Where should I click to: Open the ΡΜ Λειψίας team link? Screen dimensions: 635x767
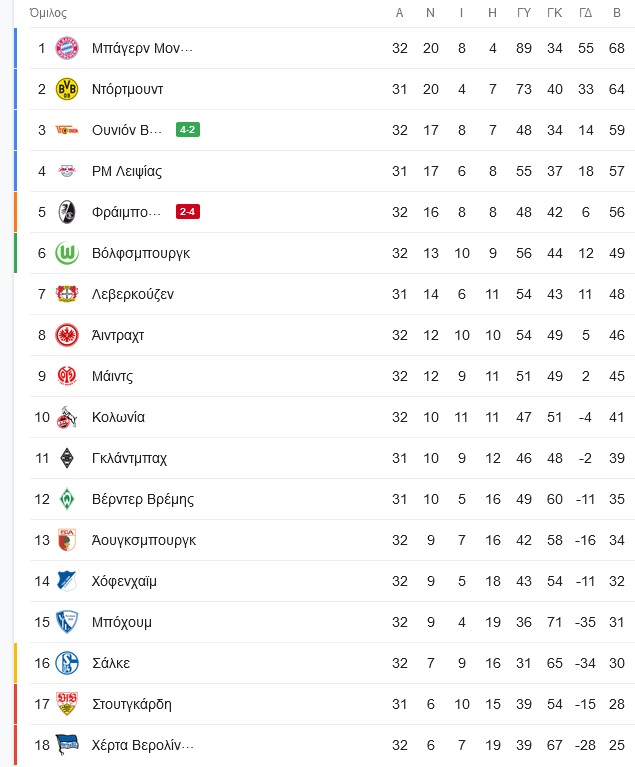tap(127, 172)
